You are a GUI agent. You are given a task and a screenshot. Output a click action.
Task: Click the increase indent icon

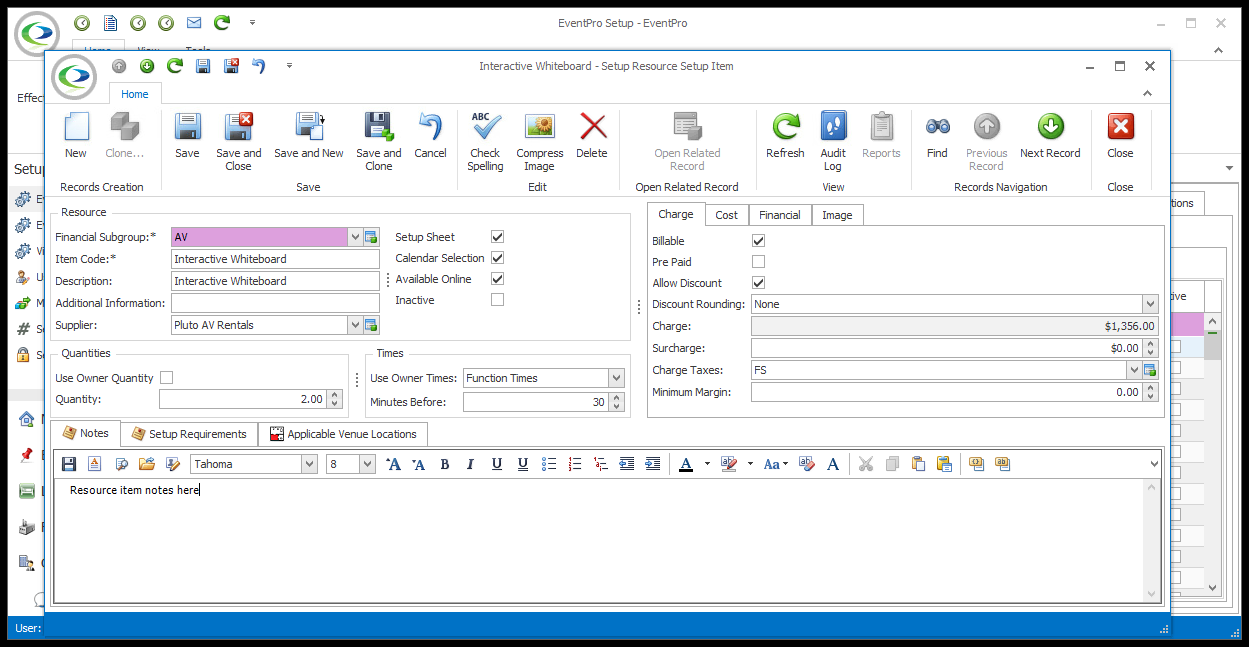653,464
